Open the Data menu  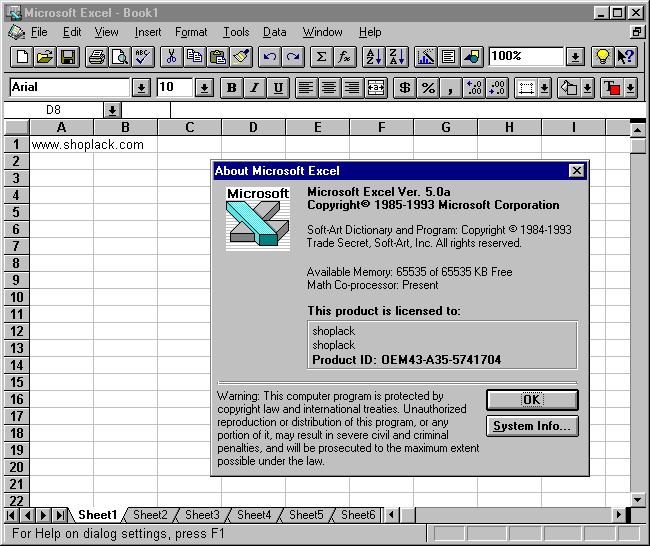click(274, 32)
